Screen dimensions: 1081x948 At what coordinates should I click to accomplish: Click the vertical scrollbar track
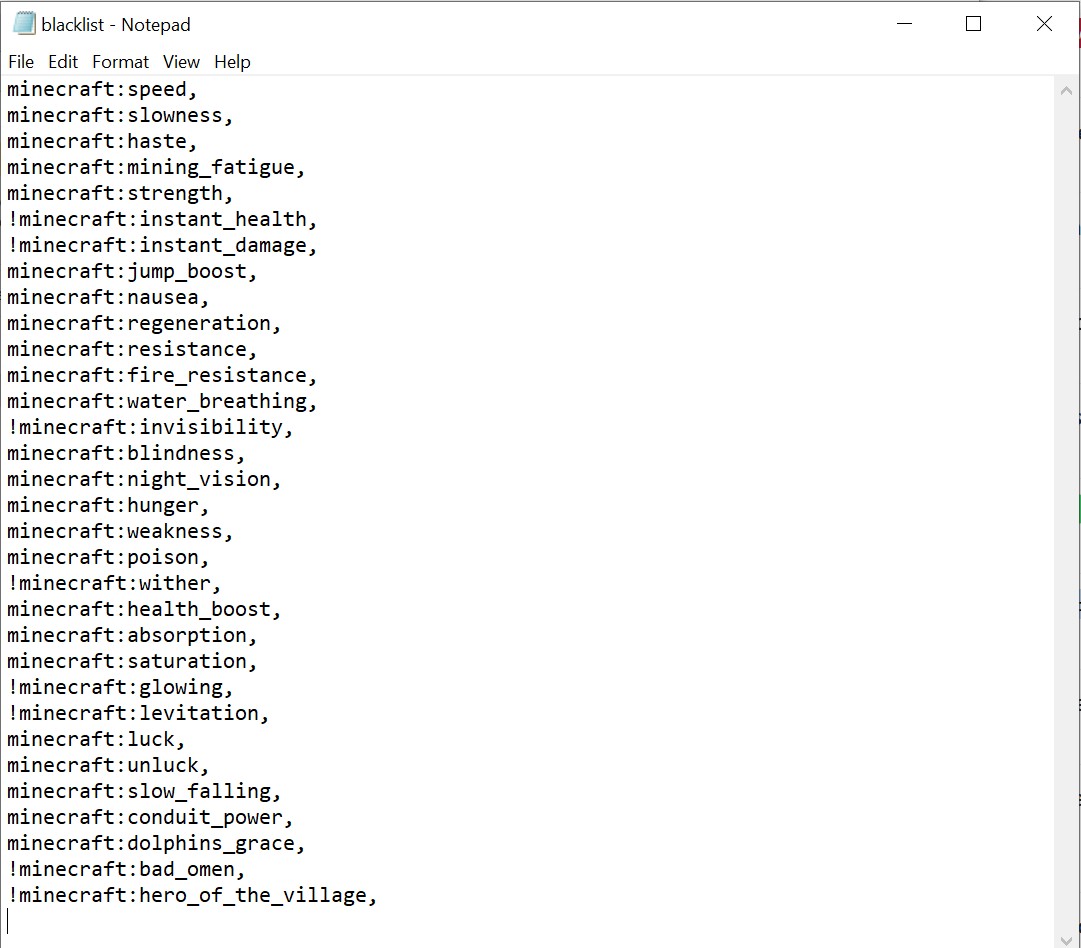click(x=1065, y=500)
